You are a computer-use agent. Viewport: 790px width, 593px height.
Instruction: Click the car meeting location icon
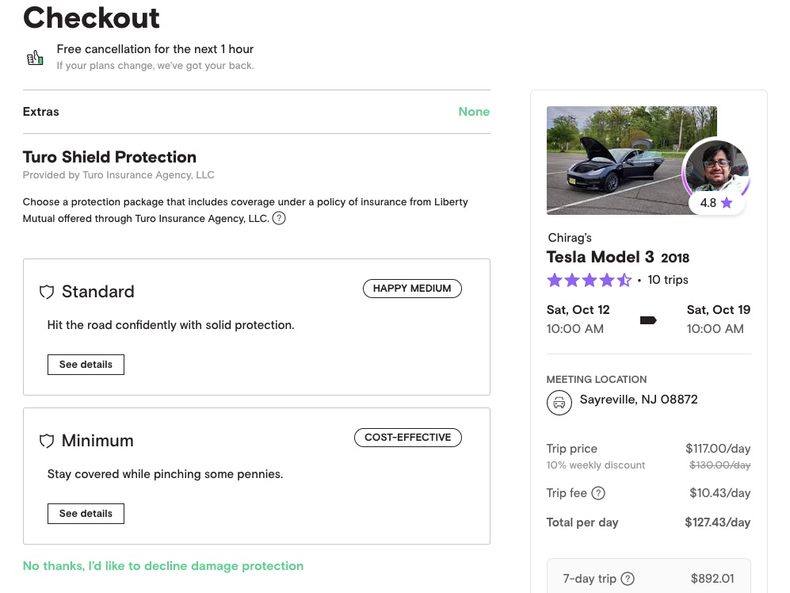[558, 402]
